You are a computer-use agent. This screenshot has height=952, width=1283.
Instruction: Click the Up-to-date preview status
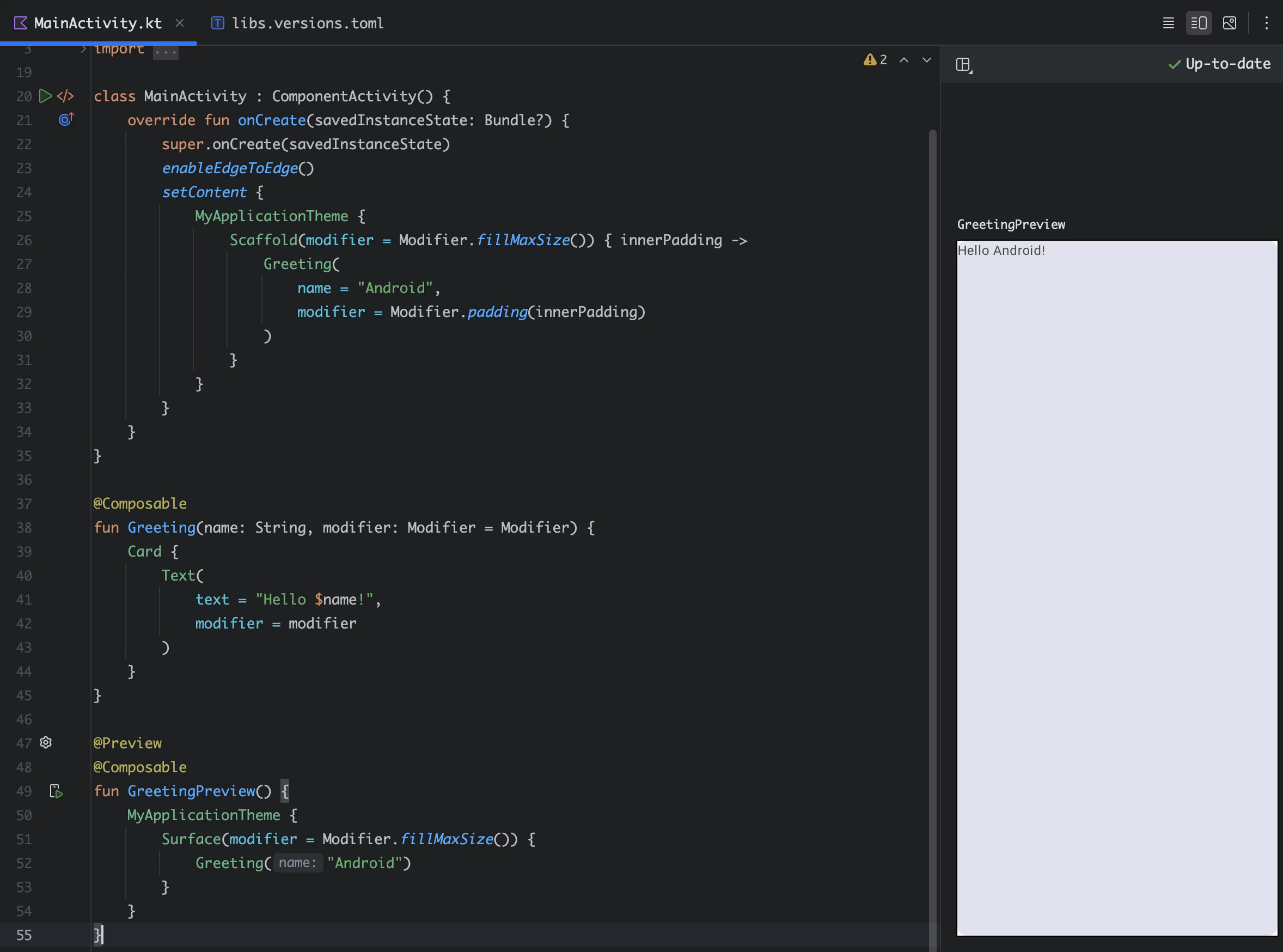pos(1219,64)
